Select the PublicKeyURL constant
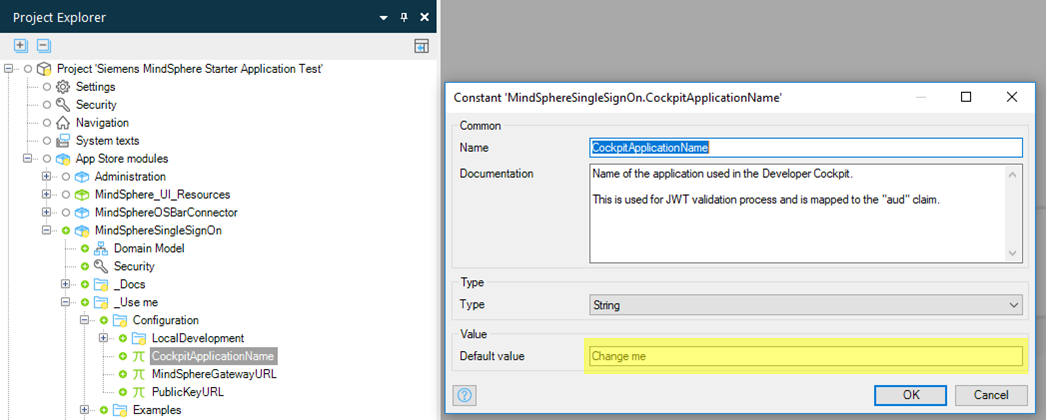 (187, 393)
